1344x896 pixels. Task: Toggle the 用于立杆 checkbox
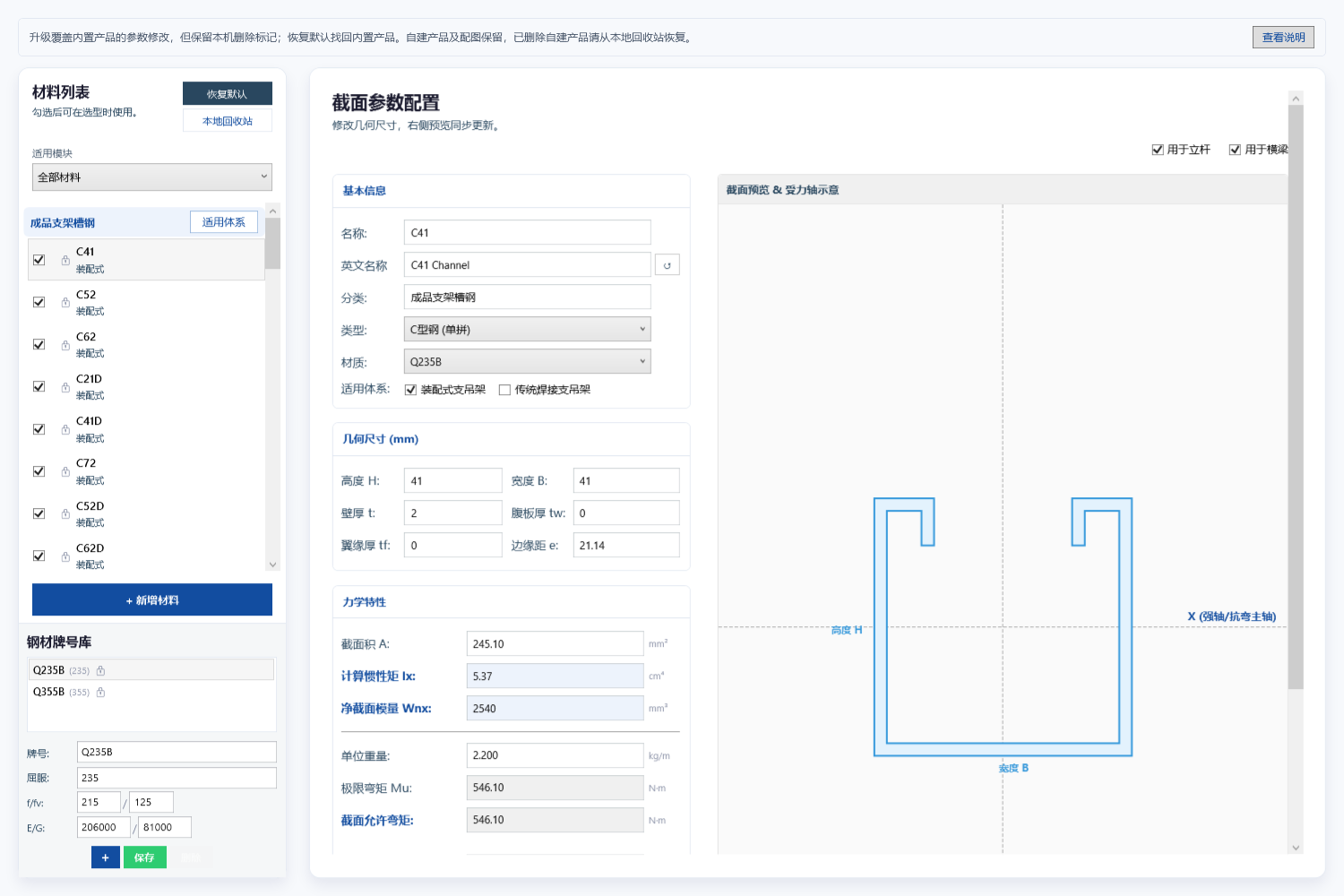click(x=1158, y=150)
